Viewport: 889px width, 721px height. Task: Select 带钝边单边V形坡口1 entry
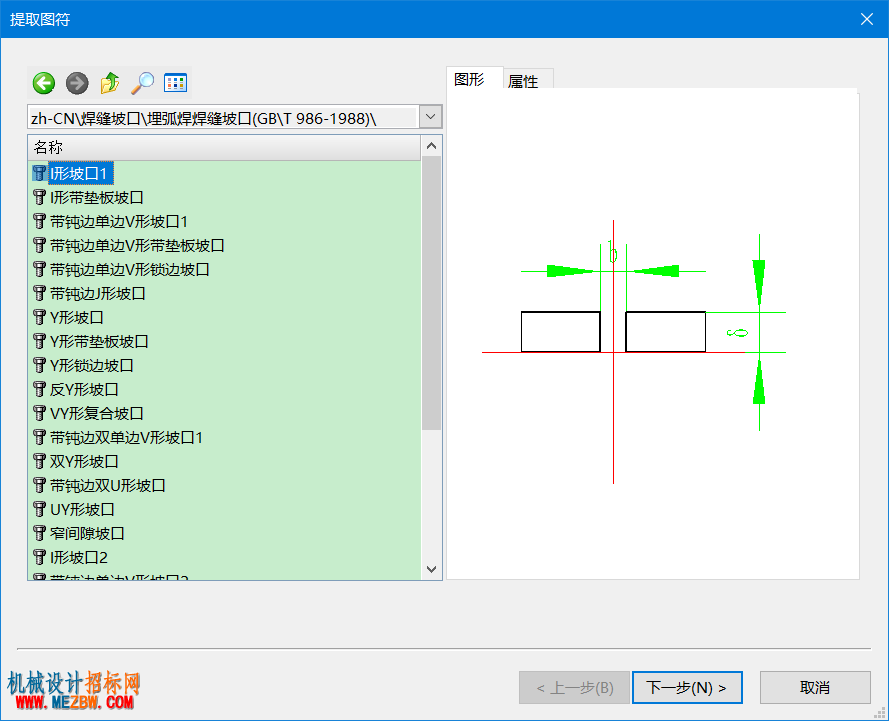point(118,222)
